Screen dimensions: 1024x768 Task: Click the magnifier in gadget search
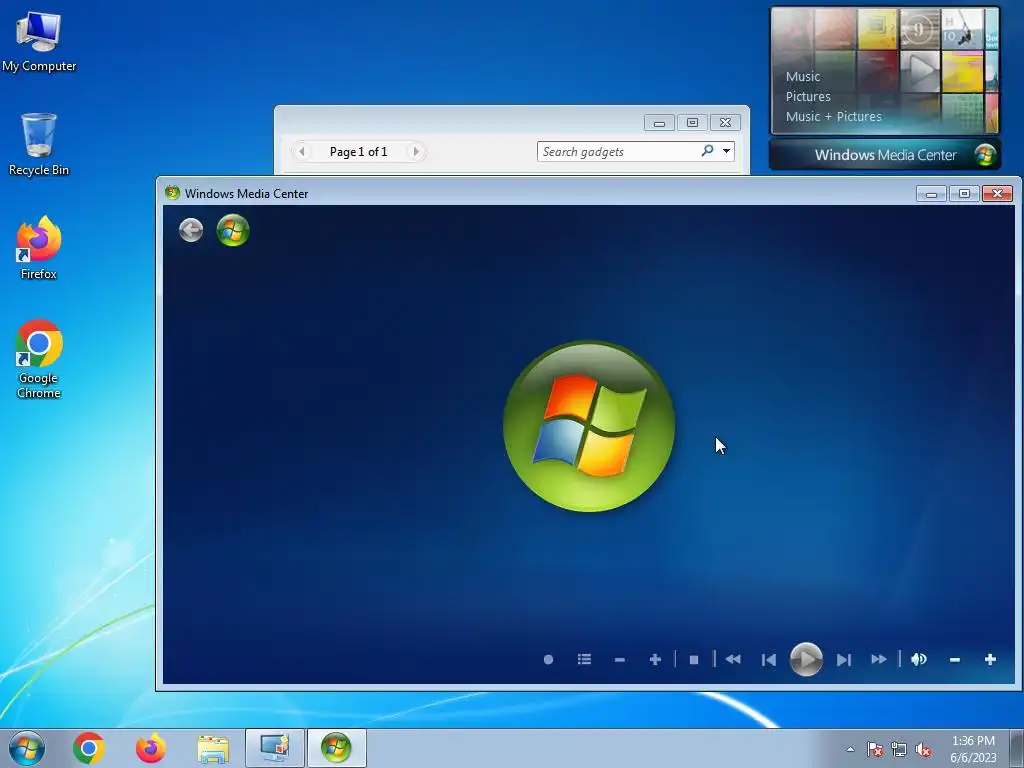(707, 151)
